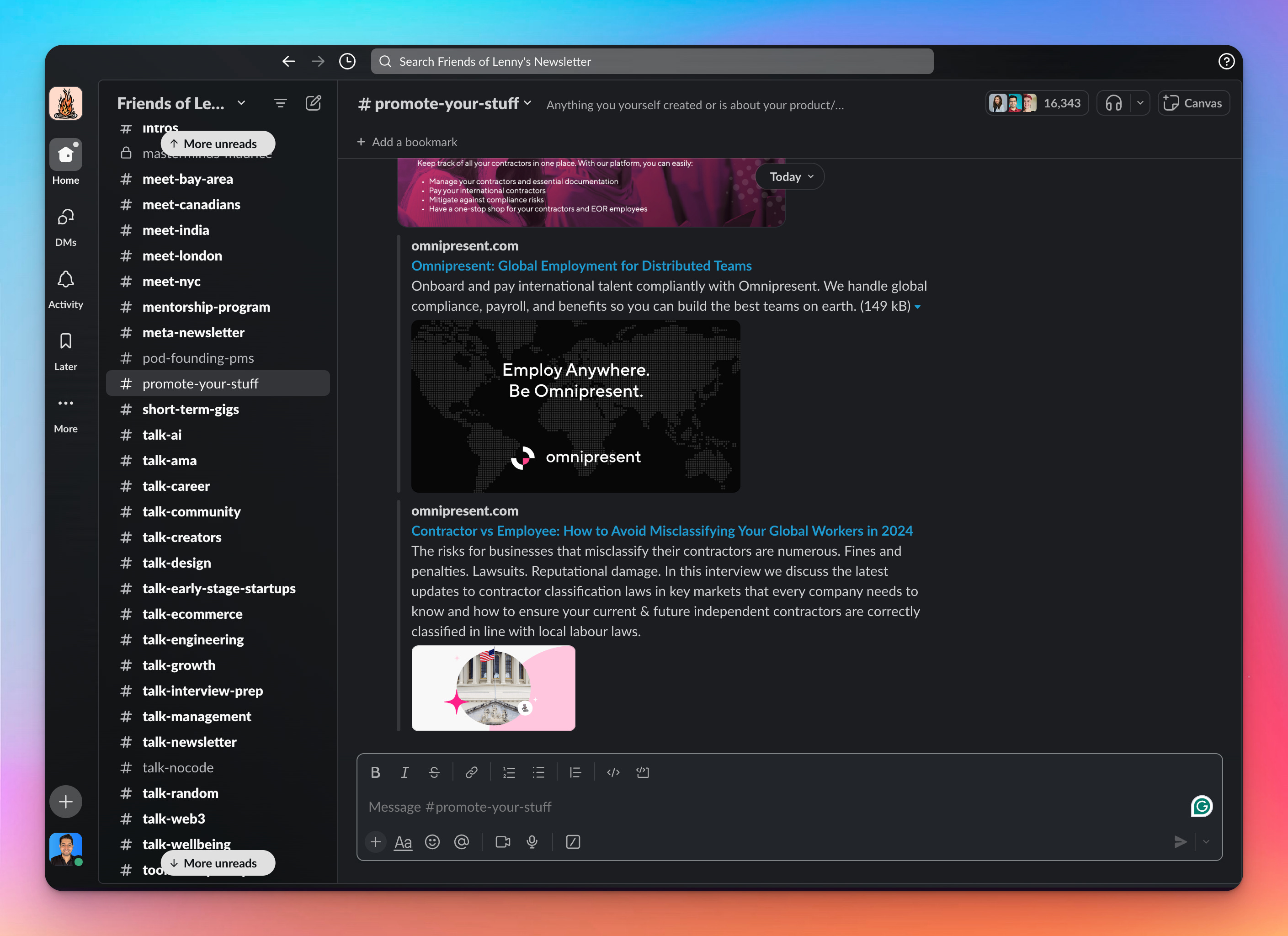Viewport: 1288px width, 936px height.
Task: Open the pod-founding-pms channel
Action: pyautogui.click(x=218, y=358)
